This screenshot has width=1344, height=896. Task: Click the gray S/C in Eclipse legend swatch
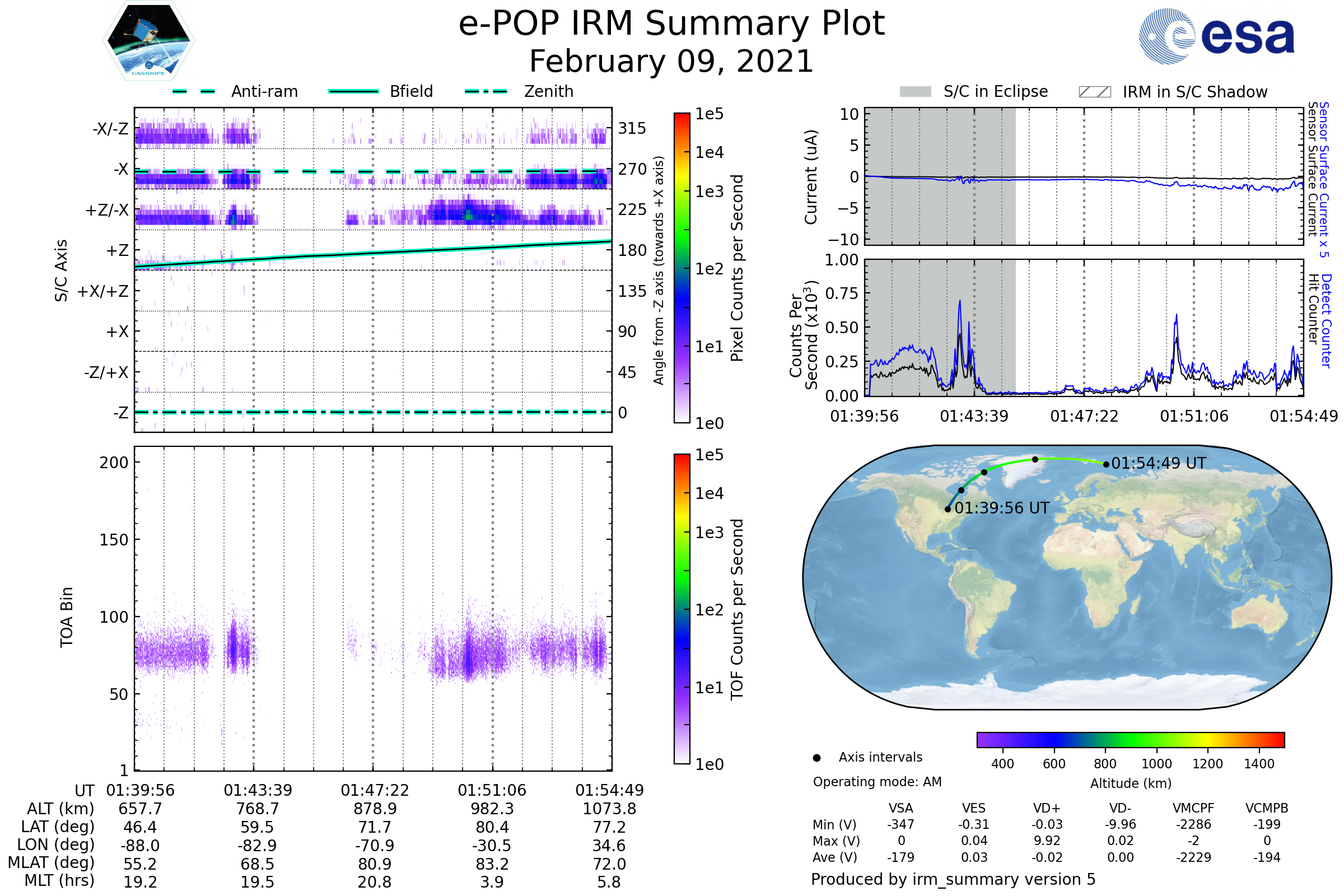tap(915, 92)
